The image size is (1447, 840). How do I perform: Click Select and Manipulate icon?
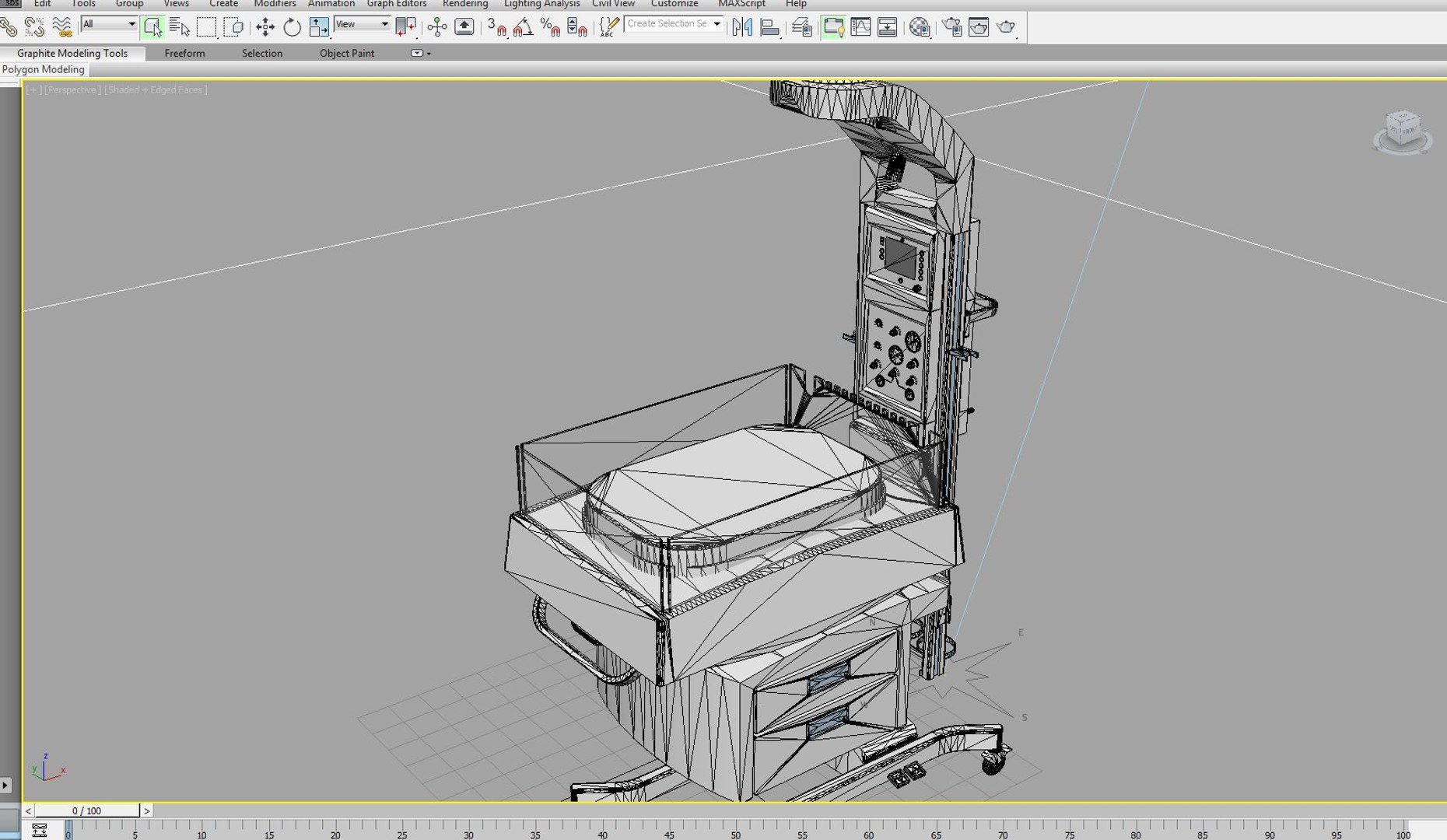click(437, 27)
